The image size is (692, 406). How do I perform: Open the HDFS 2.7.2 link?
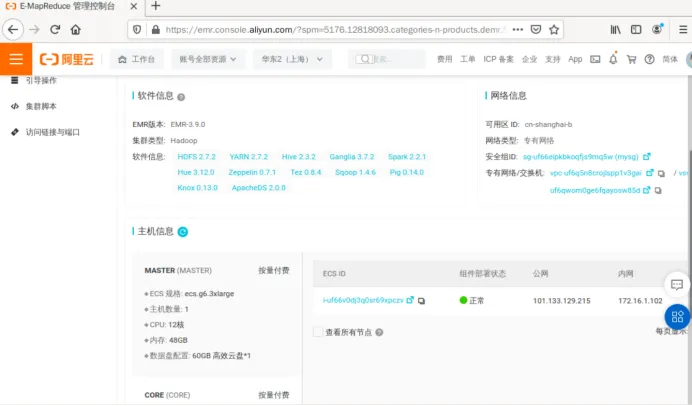pyautogui.click(x=196, y=157)
